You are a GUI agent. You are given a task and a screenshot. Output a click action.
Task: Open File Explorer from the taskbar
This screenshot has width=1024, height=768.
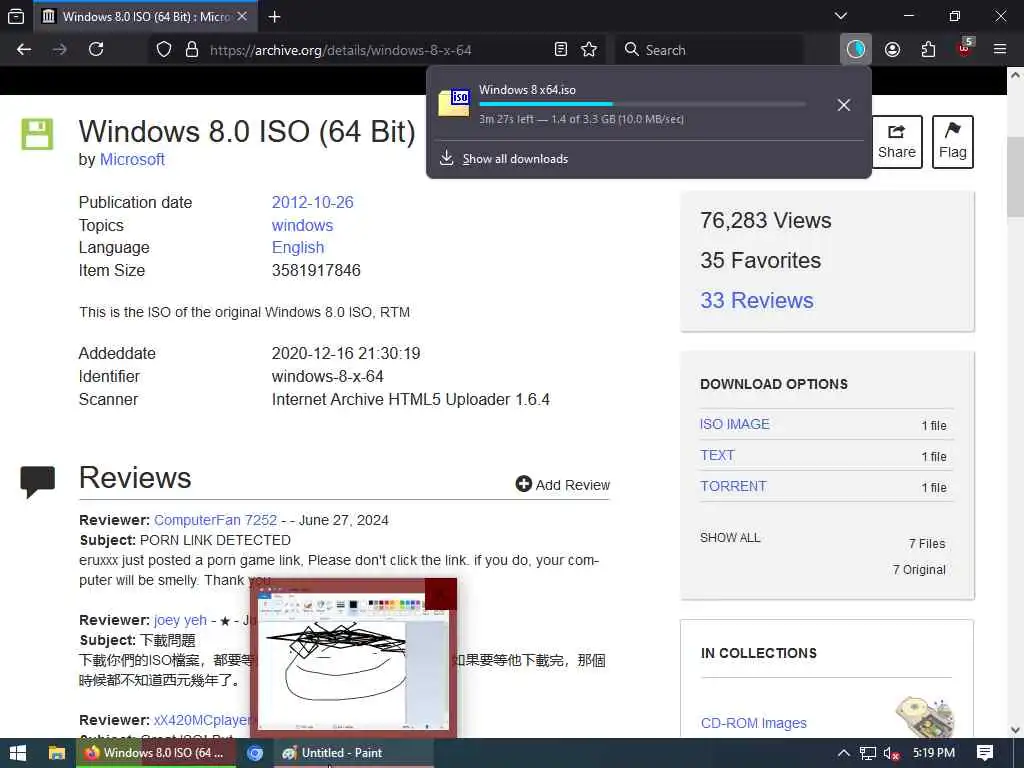tap(57, 753)
